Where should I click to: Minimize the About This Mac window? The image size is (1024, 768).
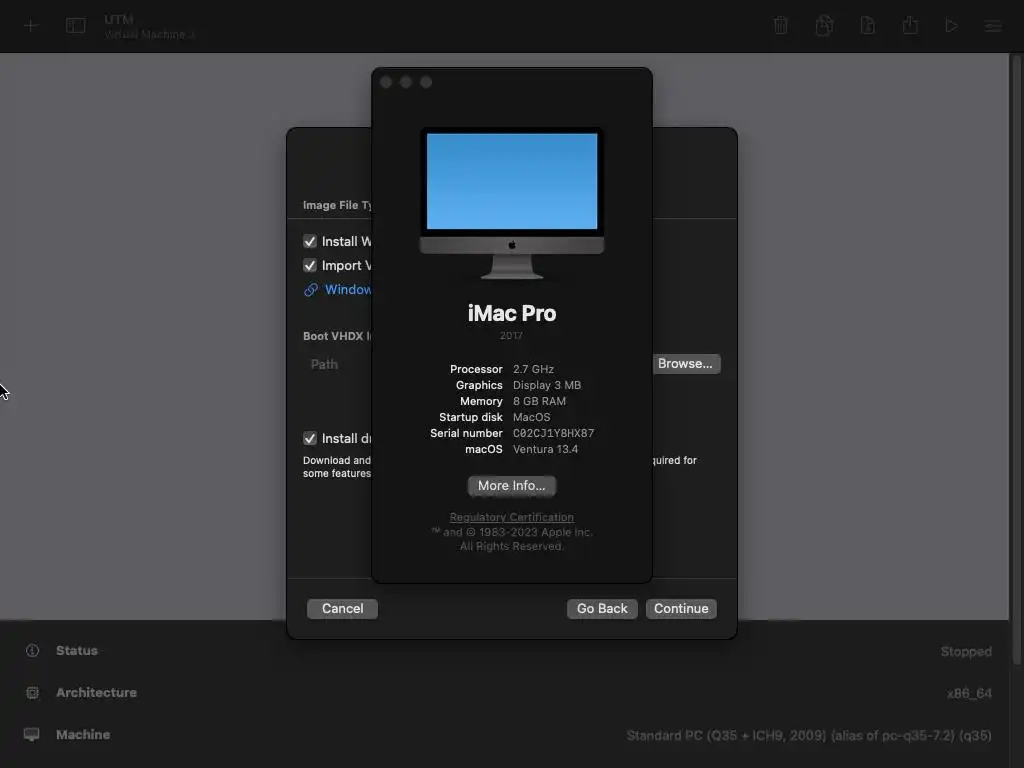click(x=406, y=82)
